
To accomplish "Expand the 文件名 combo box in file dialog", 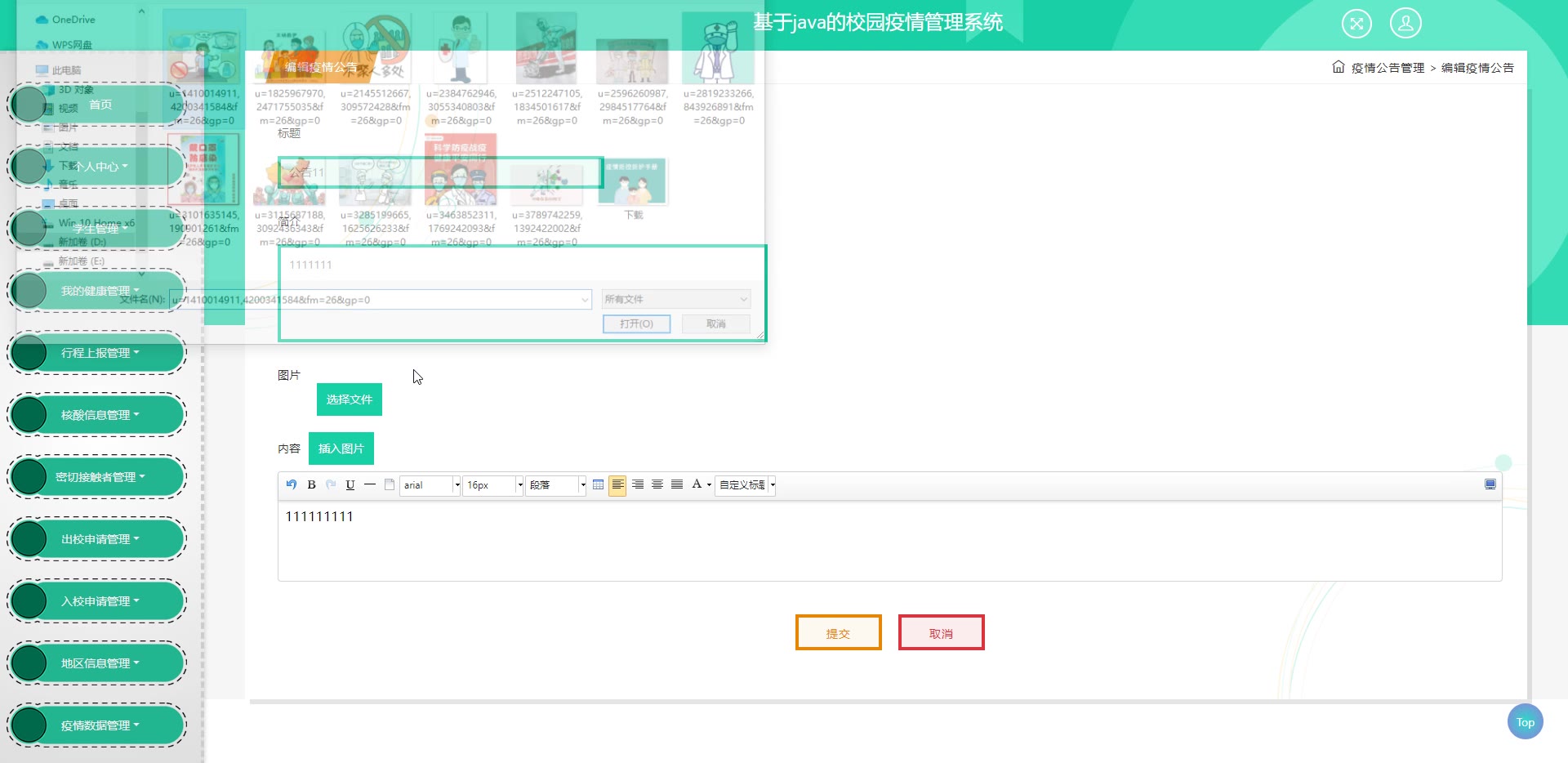I will pyautogui.click(x=585, y=300).
